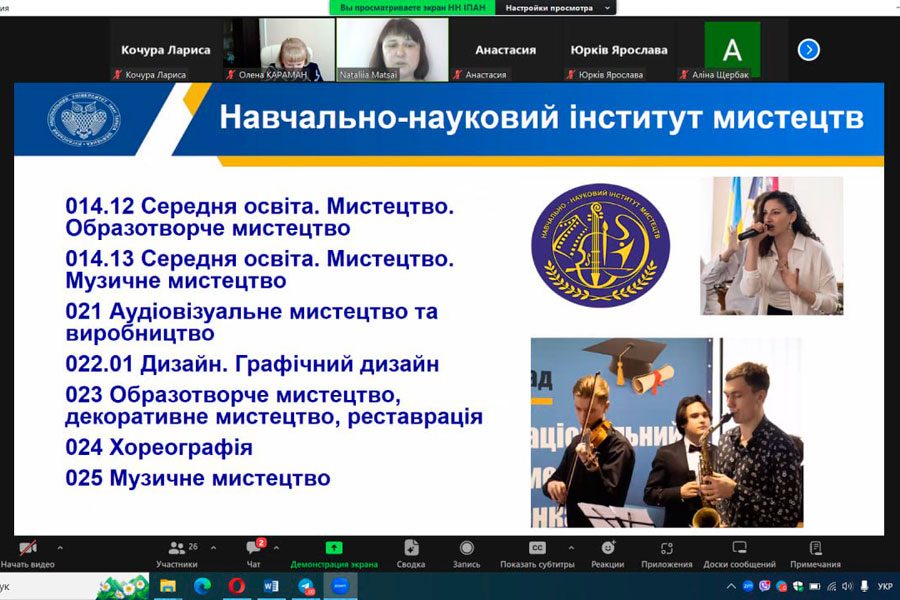Expand subtitles options arrow
This screenshot has width=900, height=600.
point(571,548)
